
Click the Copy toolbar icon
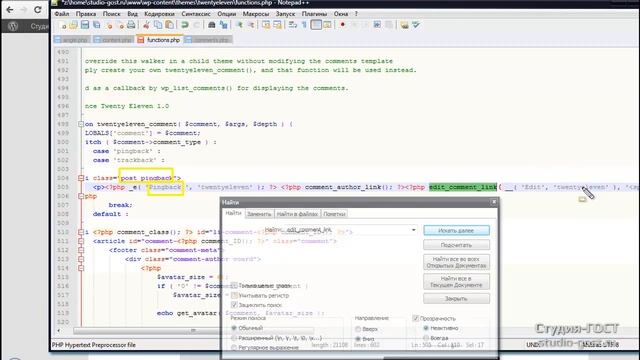pyautogui.click(x=158, y=25)
